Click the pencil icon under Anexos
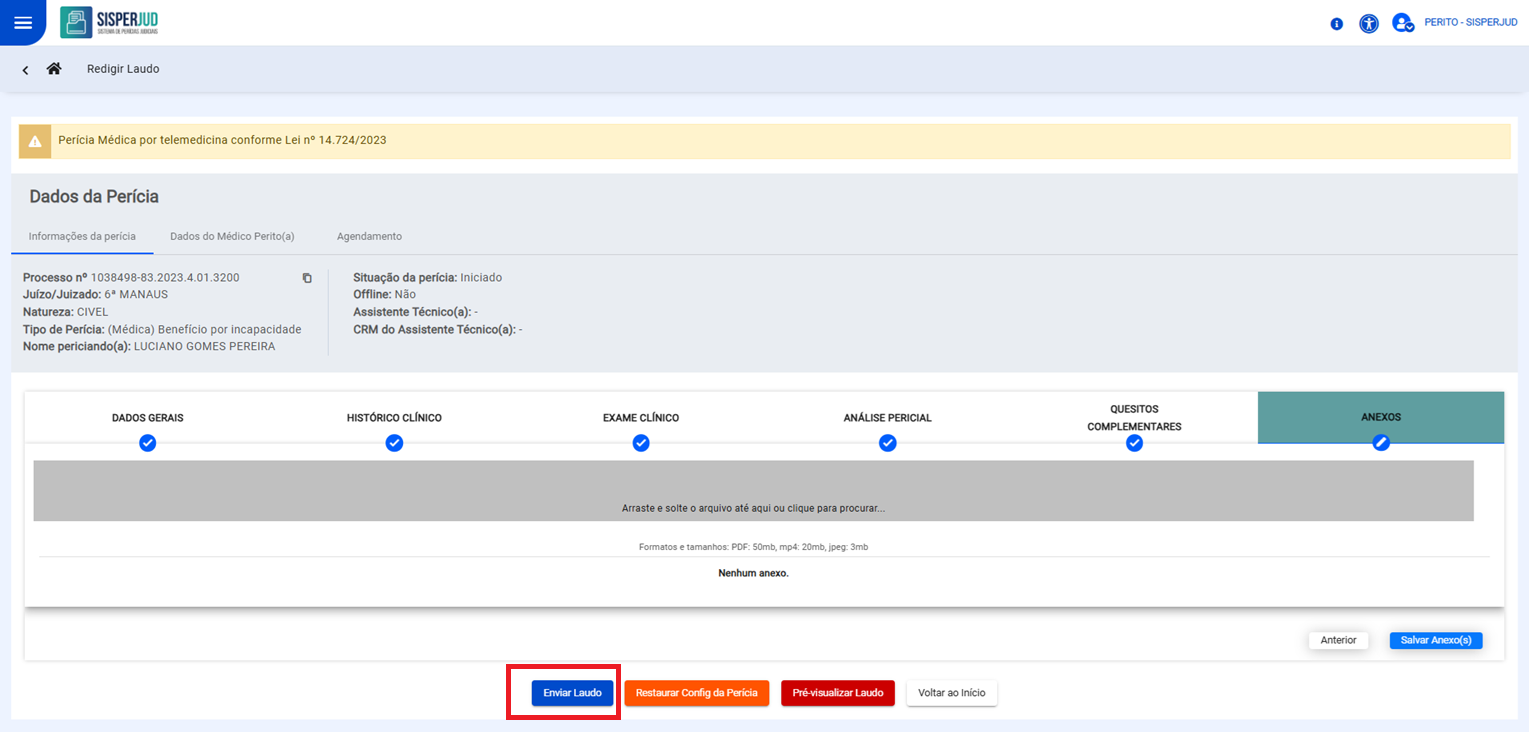Screen dimensions: 1529x732 1381,443
